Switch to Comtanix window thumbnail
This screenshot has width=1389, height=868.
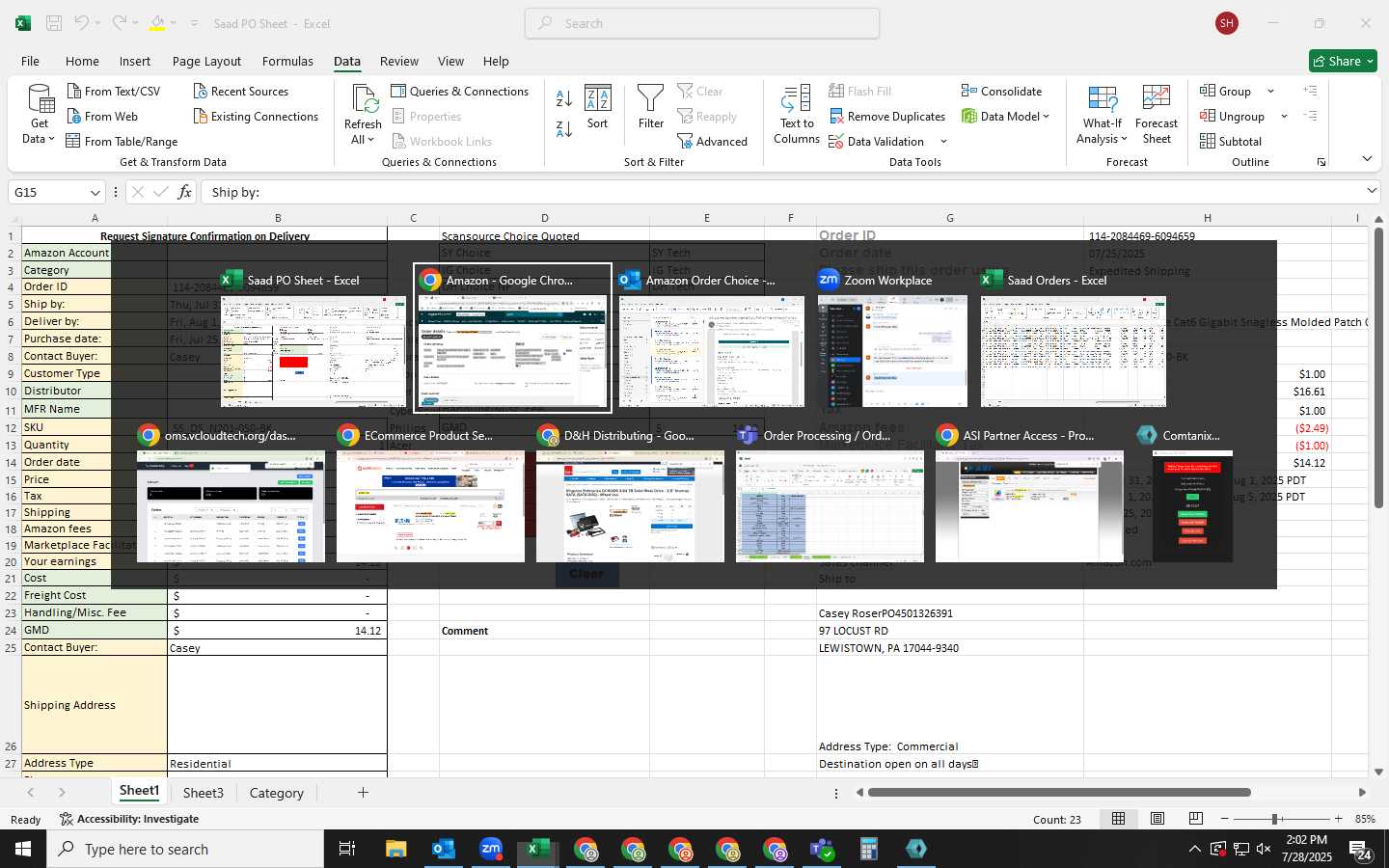click(1192, 494)
